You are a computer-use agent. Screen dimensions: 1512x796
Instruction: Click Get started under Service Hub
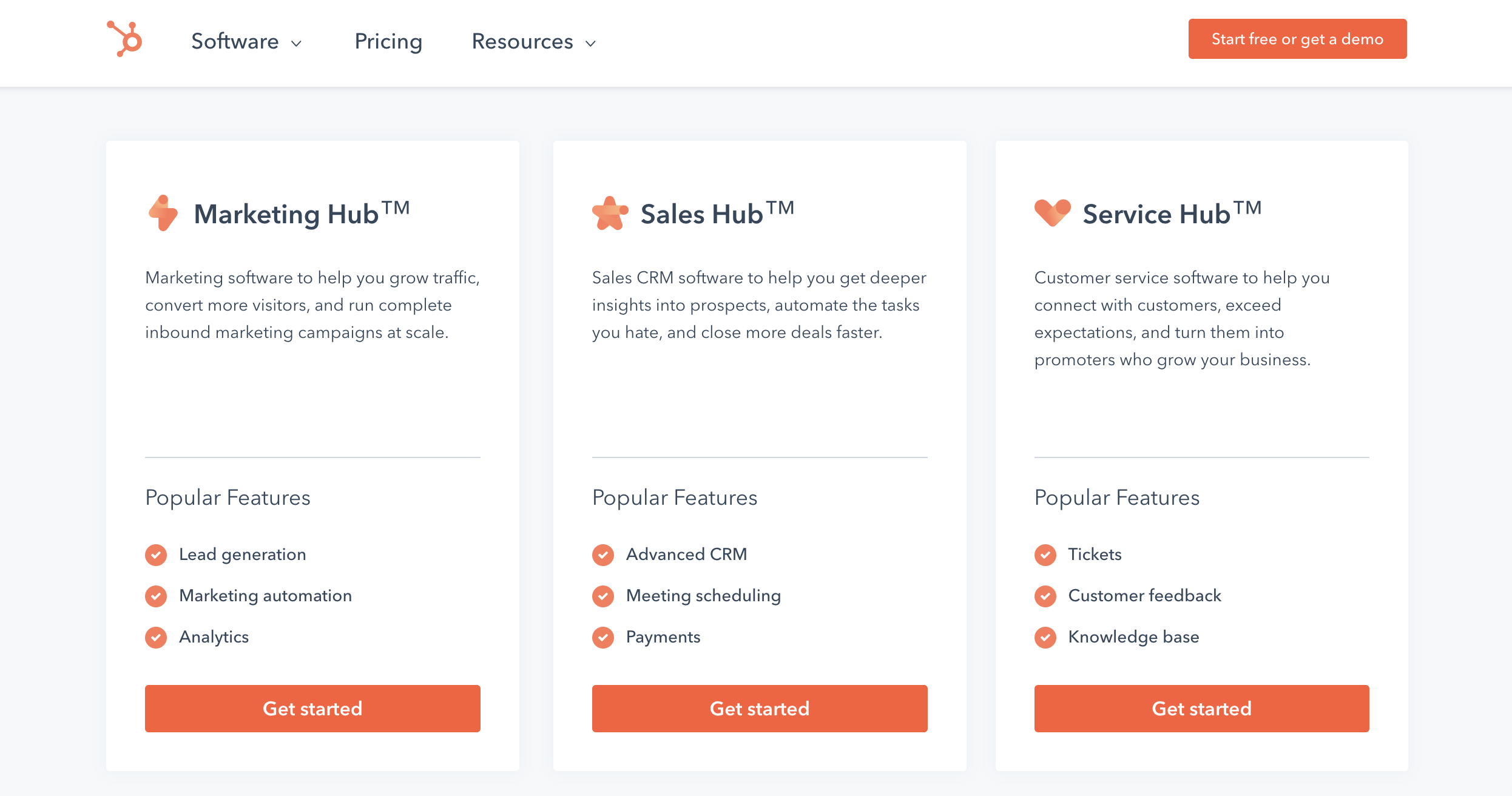pos(1201,709)
